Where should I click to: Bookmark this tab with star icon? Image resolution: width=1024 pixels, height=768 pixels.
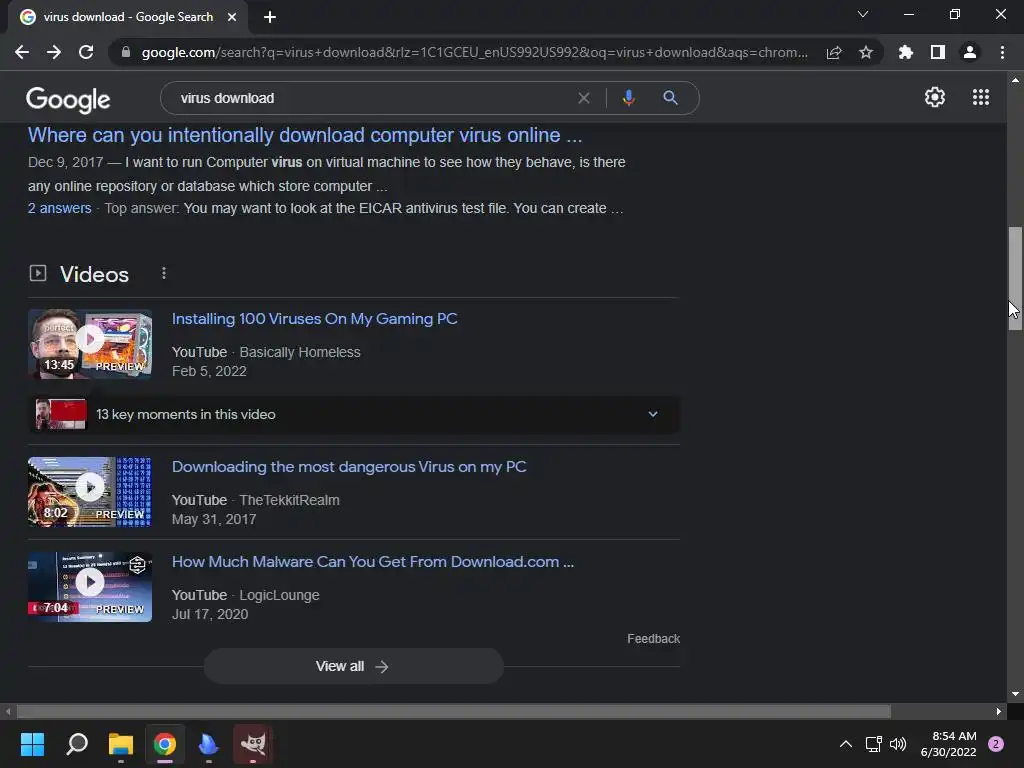pos(866,52)
